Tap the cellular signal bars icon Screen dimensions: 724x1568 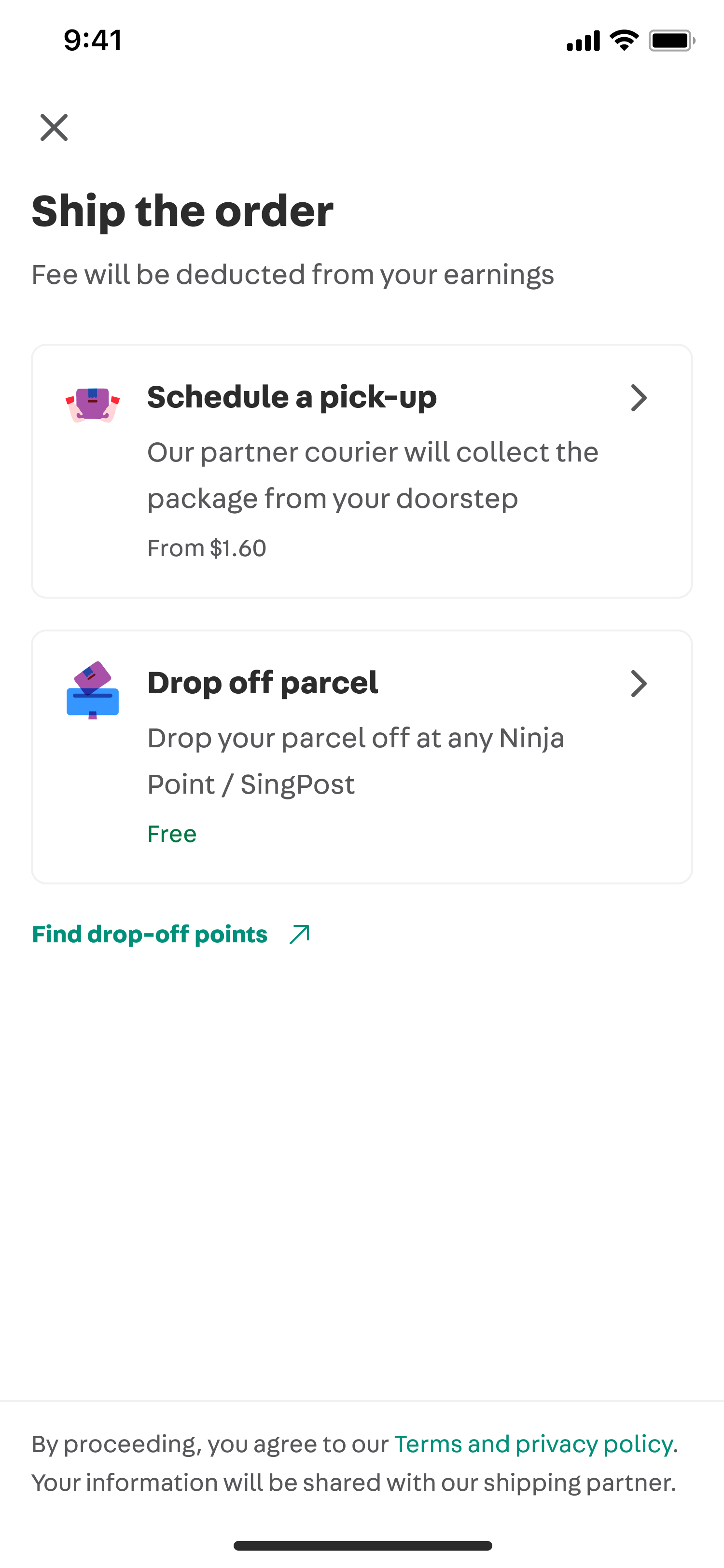pos(583,41)
